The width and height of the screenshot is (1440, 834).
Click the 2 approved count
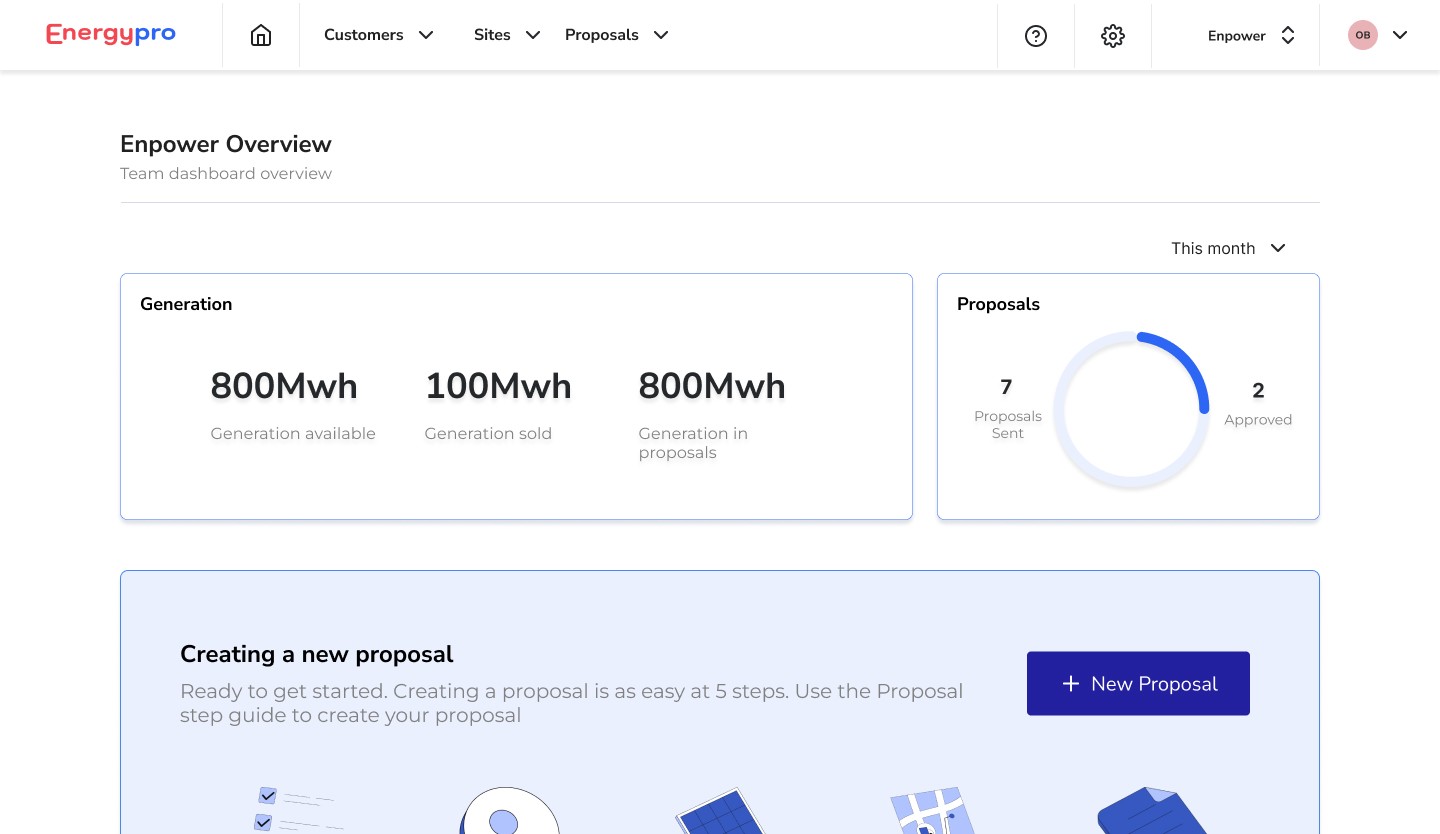[x=1258, y=391]
